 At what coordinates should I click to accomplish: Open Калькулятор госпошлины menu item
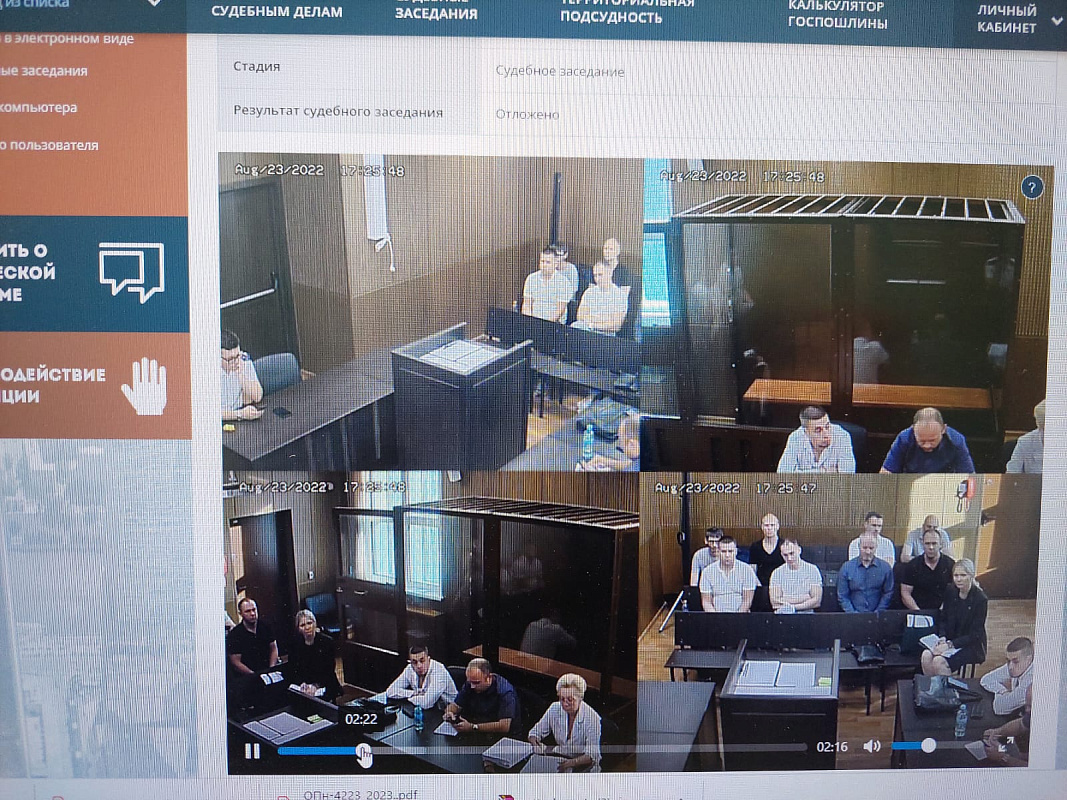point(838,14)
